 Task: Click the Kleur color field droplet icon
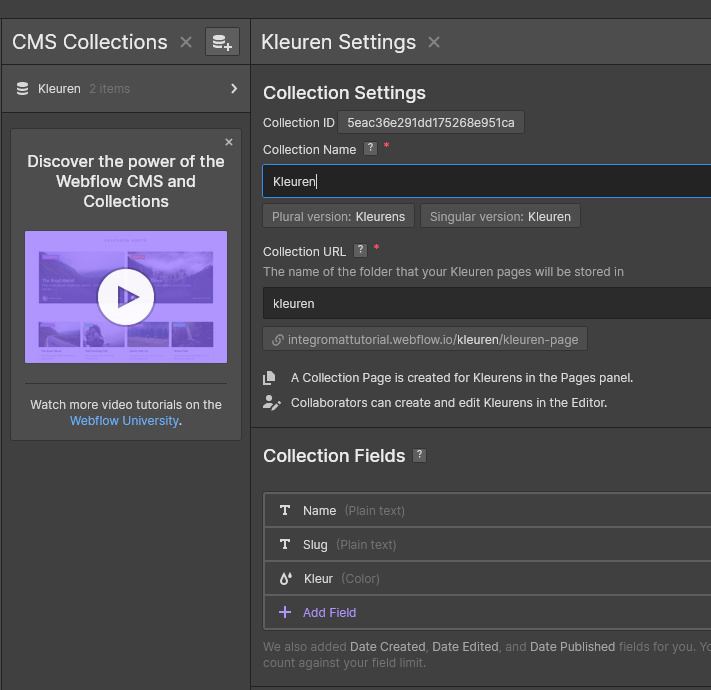tap(285, 578)
